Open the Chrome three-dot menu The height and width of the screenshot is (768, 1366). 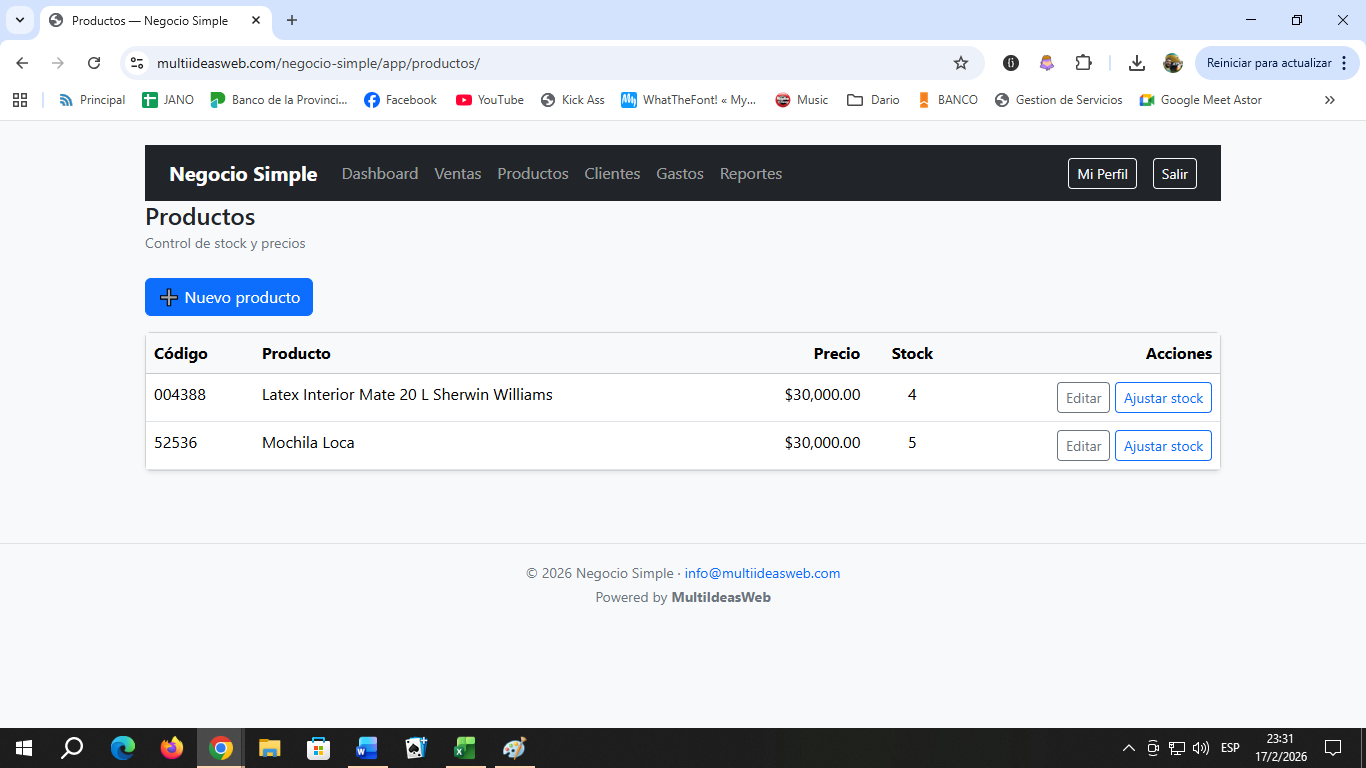(x=1345, y=62)
